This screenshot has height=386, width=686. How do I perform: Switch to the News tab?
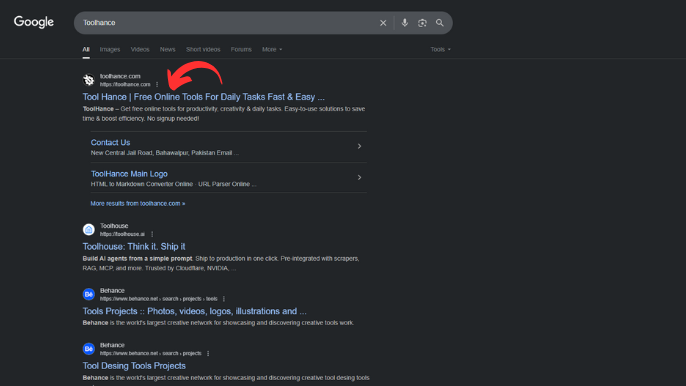coord(168,49)
